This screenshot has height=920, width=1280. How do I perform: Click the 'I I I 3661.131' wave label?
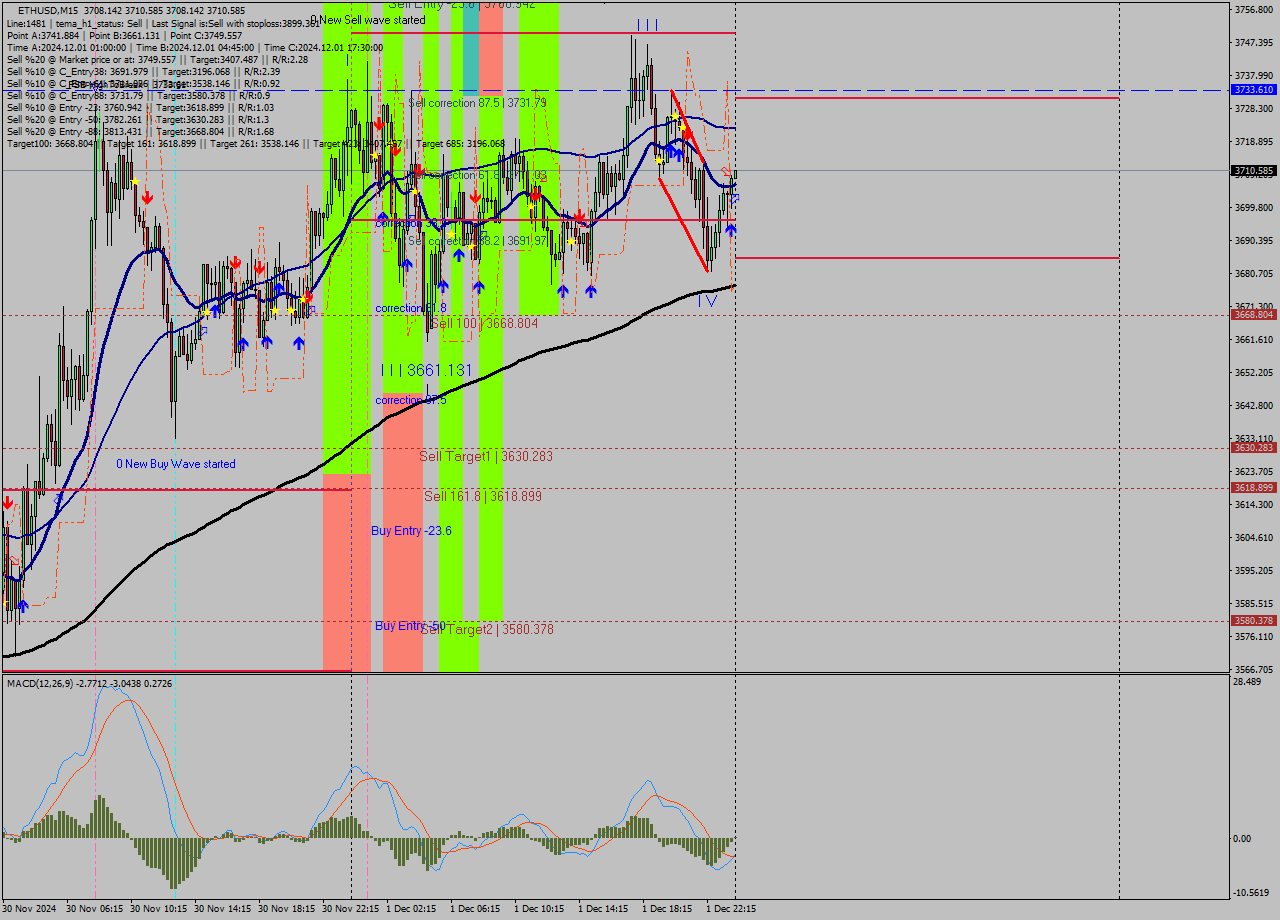[x=426, y=371]
